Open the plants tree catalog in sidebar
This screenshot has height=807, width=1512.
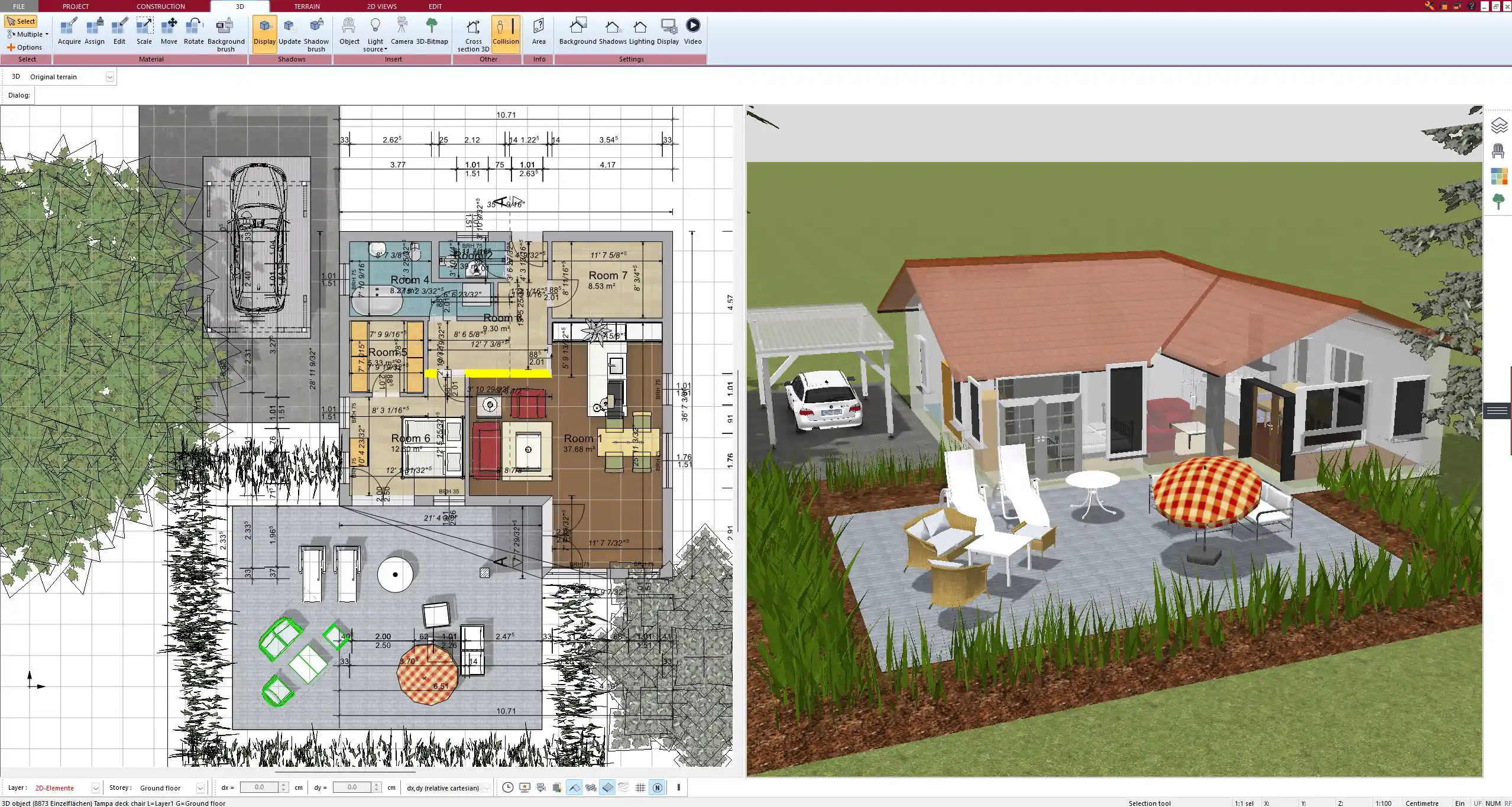pyautogui.click(x=1498, y=202)
